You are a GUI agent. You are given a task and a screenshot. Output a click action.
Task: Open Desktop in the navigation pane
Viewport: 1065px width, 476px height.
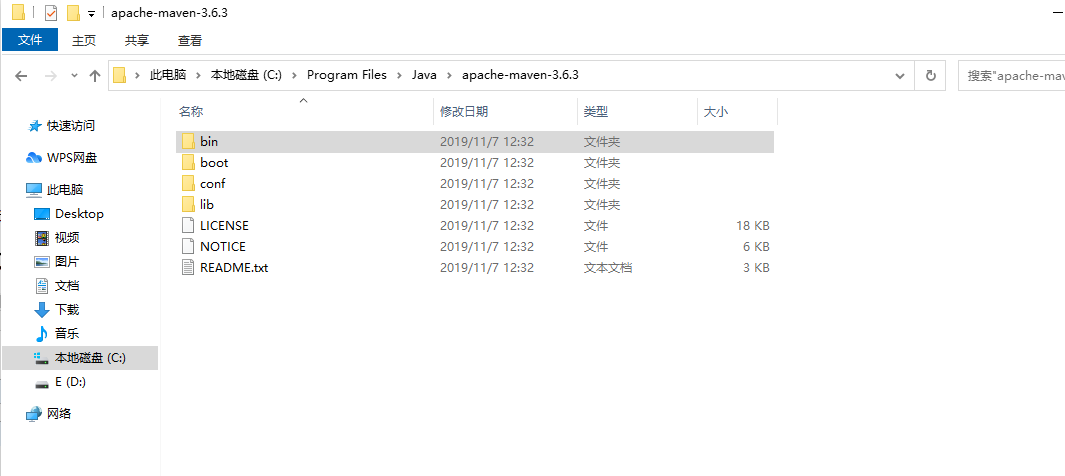(x=79, y=214)
